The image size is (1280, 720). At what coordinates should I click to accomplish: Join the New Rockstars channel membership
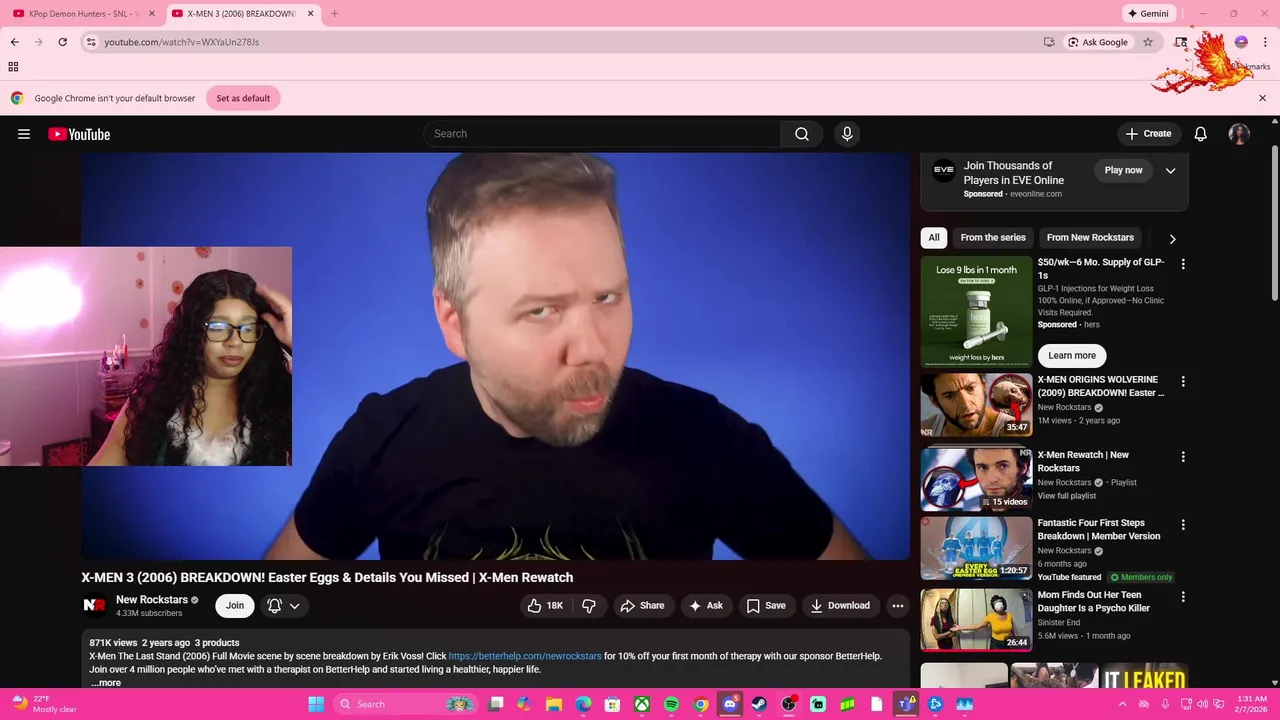235,605
